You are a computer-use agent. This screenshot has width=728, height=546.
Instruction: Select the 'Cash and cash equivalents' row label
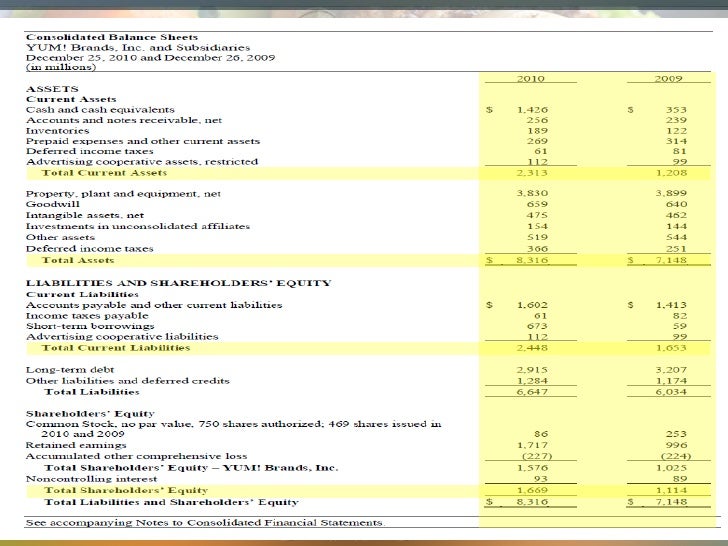[x=100, y=110]
